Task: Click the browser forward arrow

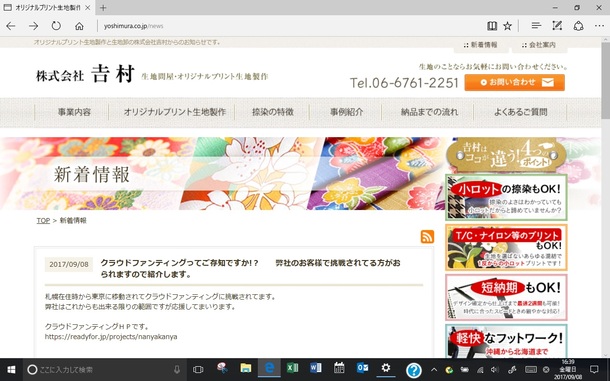Action: click(34, 26)
